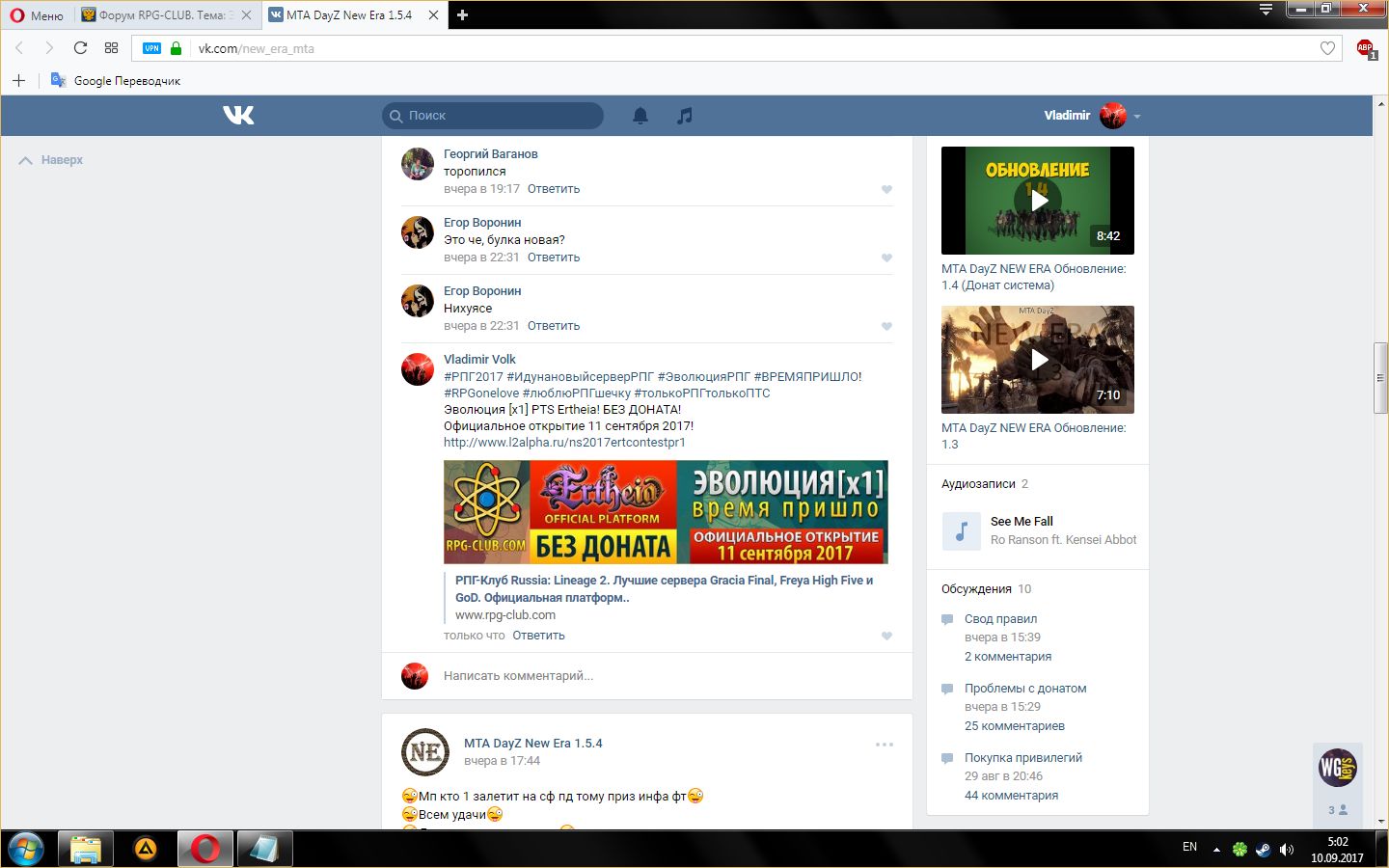The height and width of the screenshot is (868, 1389).
Task: Show hidden tray icons arrow
Action: [1216, 850]
